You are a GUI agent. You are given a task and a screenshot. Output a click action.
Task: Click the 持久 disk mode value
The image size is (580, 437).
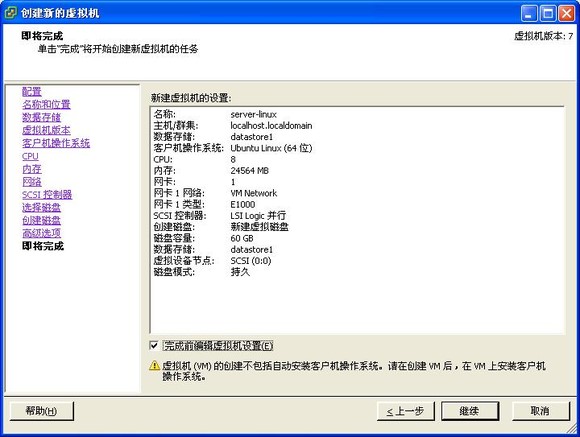[240, 272]
